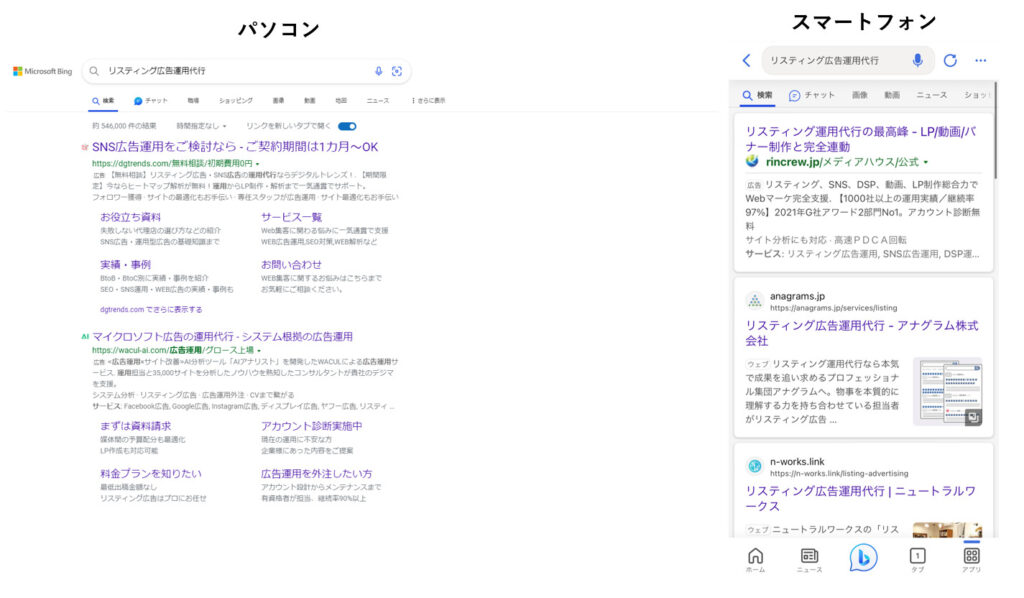Select desktop 検索 tab
The width and height of the screenshot is (1024, 598).
[x=103, y=101]
